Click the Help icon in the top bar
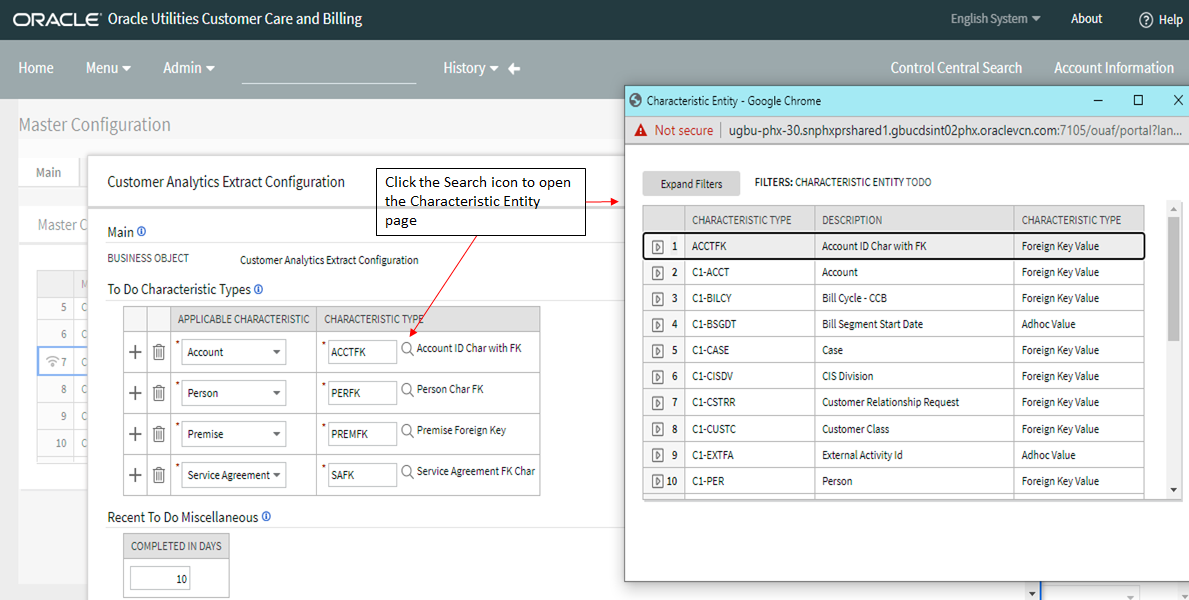Image resolution: width=1189 pixels, height=600 pixels. pos(1146,19)
